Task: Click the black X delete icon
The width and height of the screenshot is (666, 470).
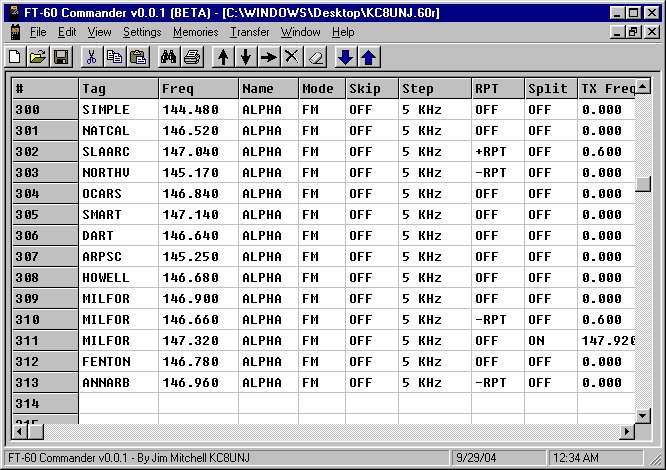Action: click(291, 57)
